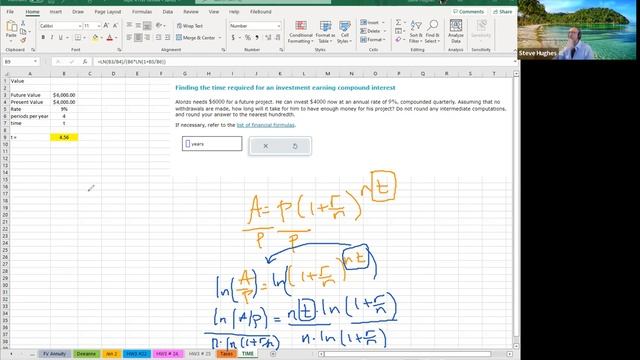
Task: Switch to the Data ribbon tab
Action: click(168, 12)
